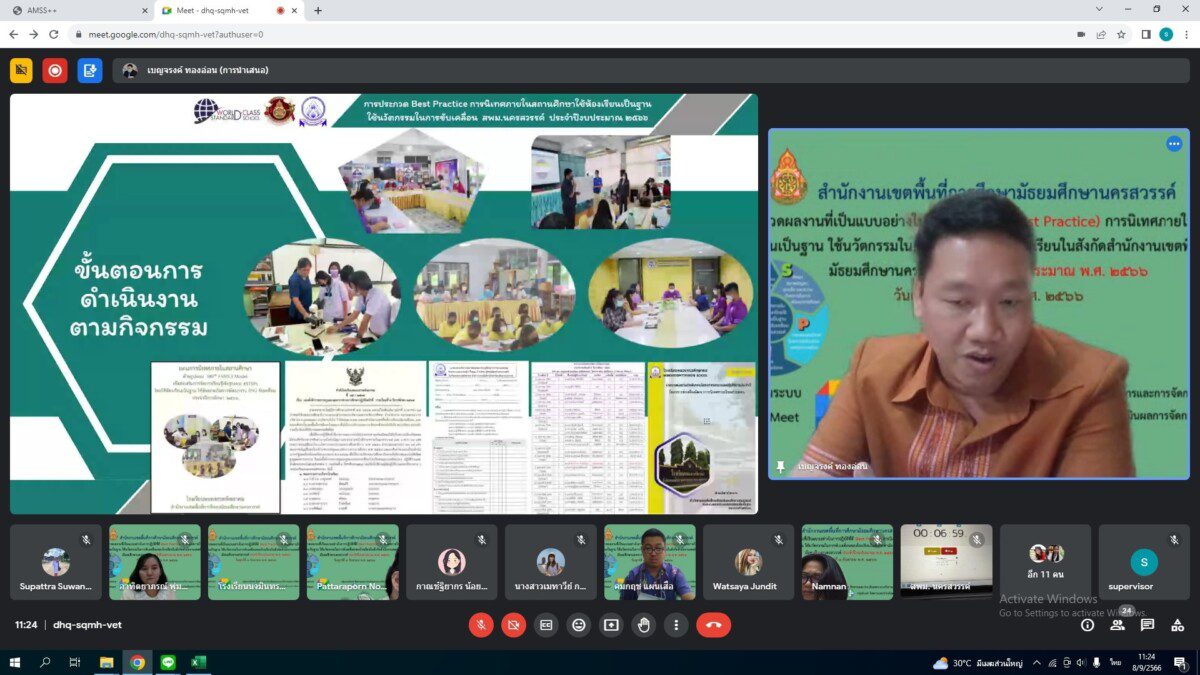
Task: Go forward in the browser
Action: click(x=34, y=34)
